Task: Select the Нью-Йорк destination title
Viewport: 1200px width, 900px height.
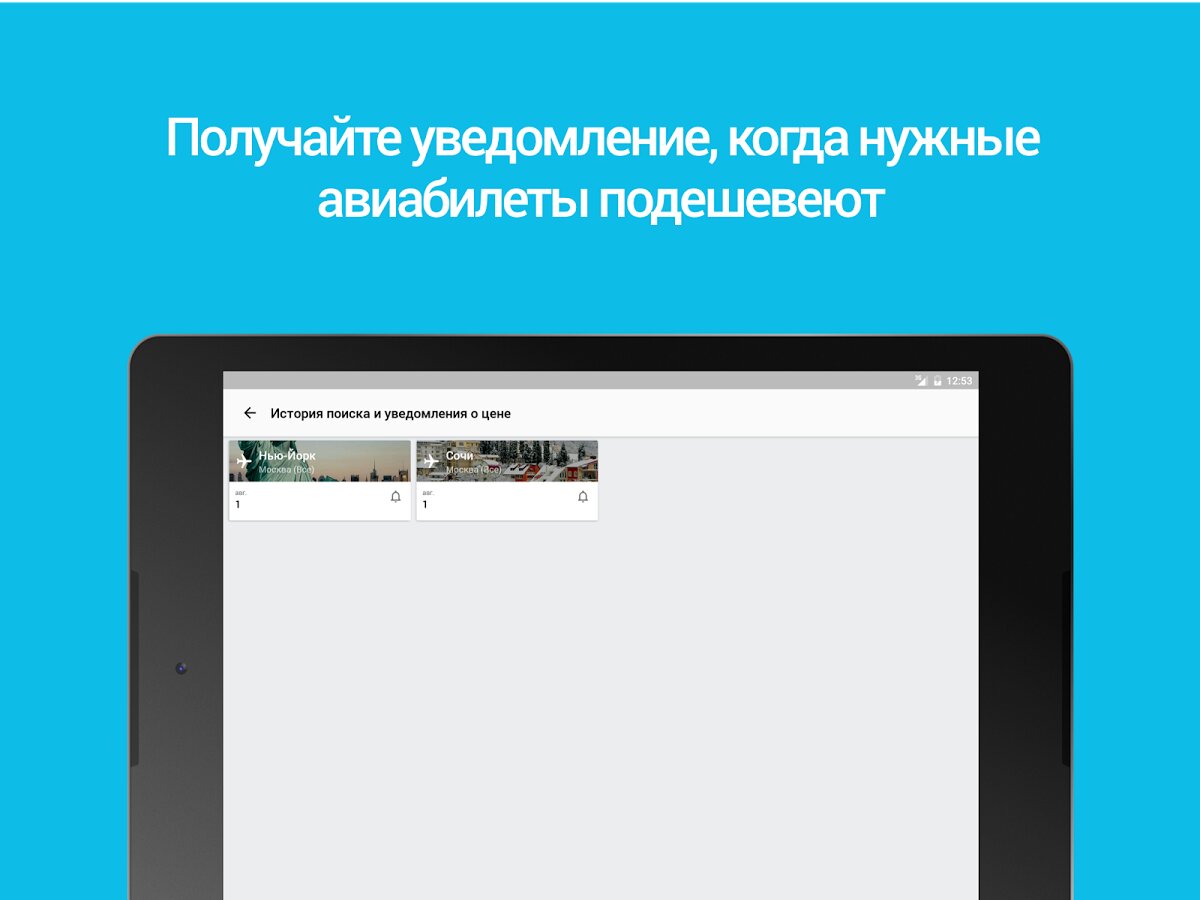Action: [287, 456]
